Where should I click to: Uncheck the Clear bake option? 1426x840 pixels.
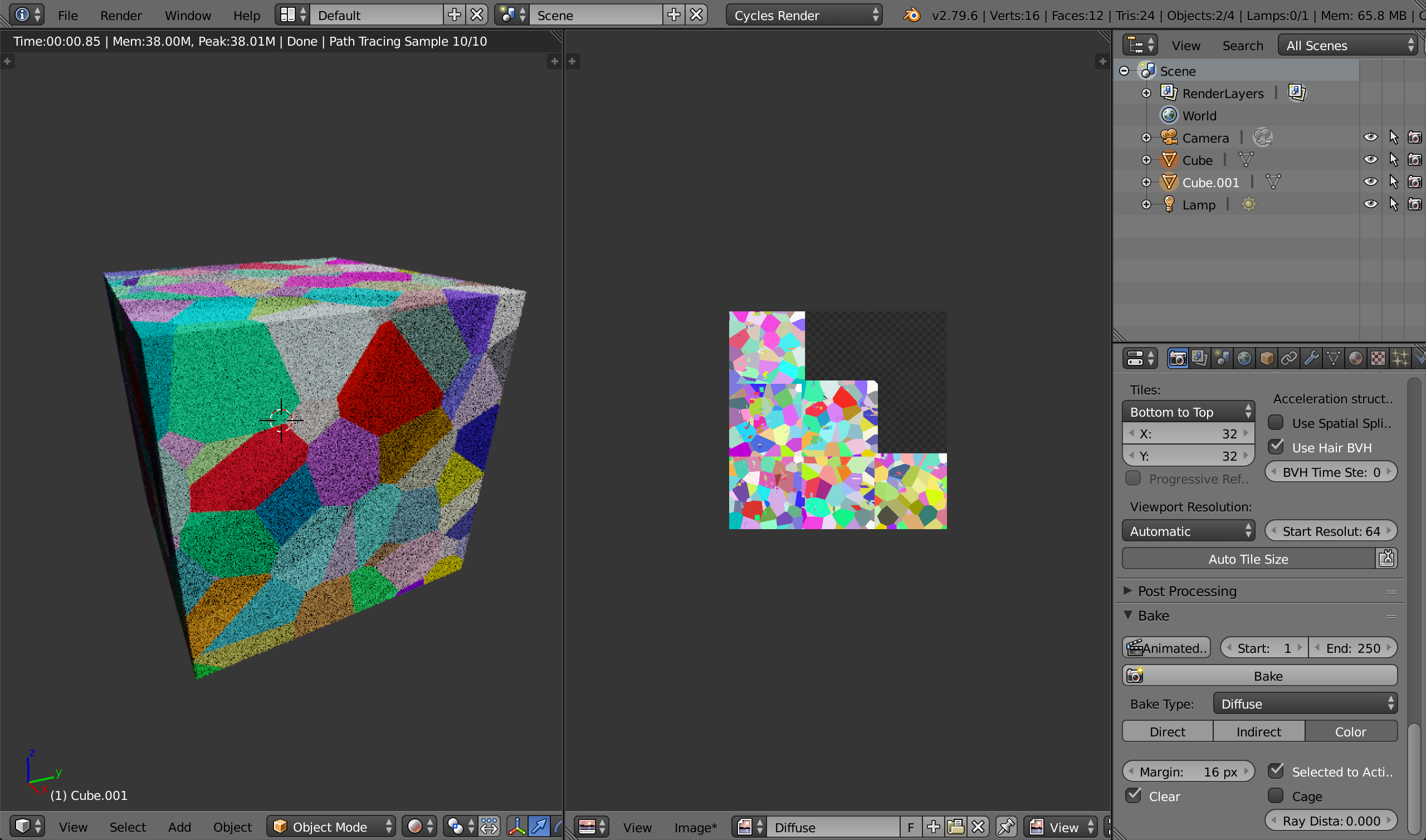pos(1134,796)
